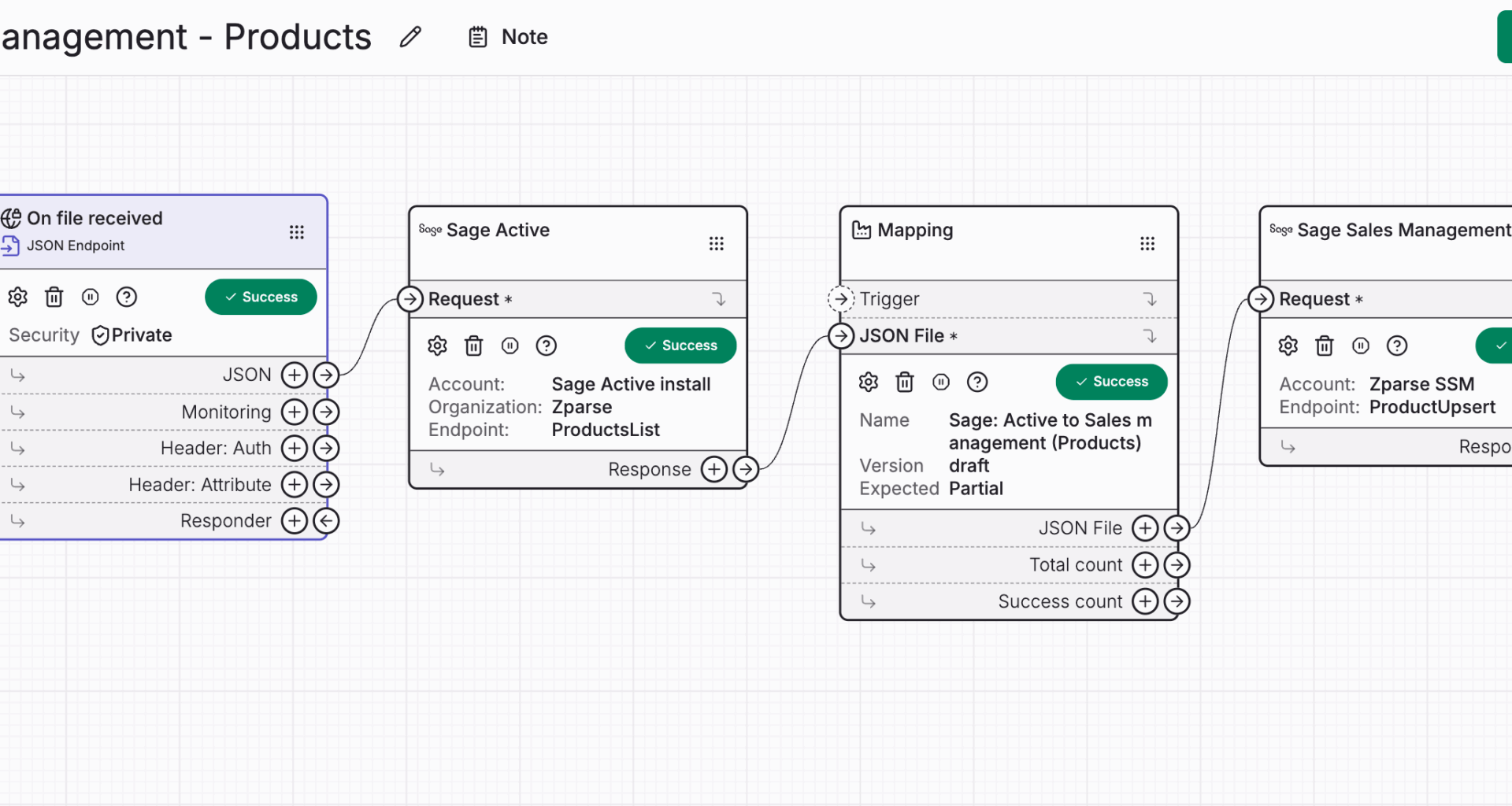Add connection on Total count plus
This screenshot has width=1512, height=806.
[1145, 564]
